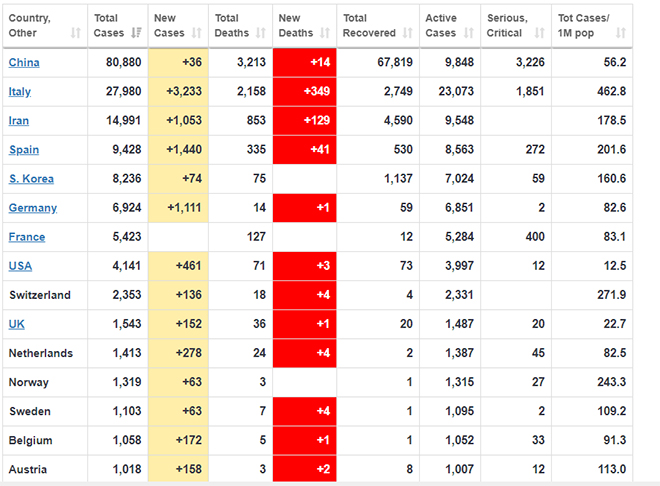Select Belgium row name
The width and height of the screenshot is (660, 486).
coord(31,440)
